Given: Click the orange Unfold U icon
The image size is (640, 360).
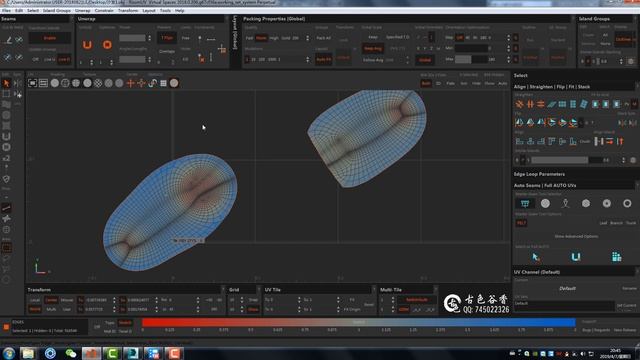Looking at the screenshot, I should 87,45.
